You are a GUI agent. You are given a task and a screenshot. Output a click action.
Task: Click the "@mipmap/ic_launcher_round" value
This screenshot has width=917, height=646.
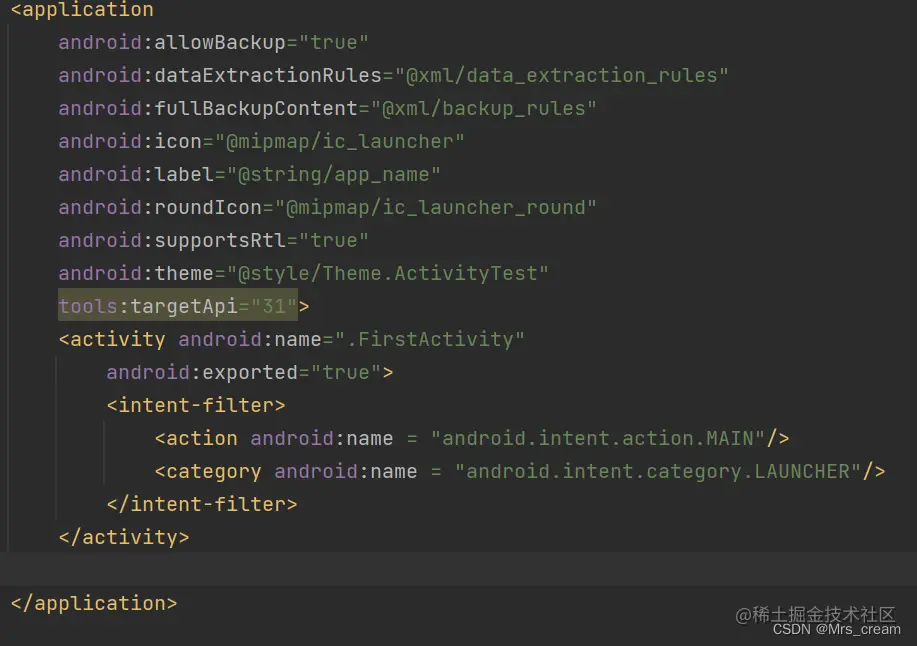click(436, 208)
